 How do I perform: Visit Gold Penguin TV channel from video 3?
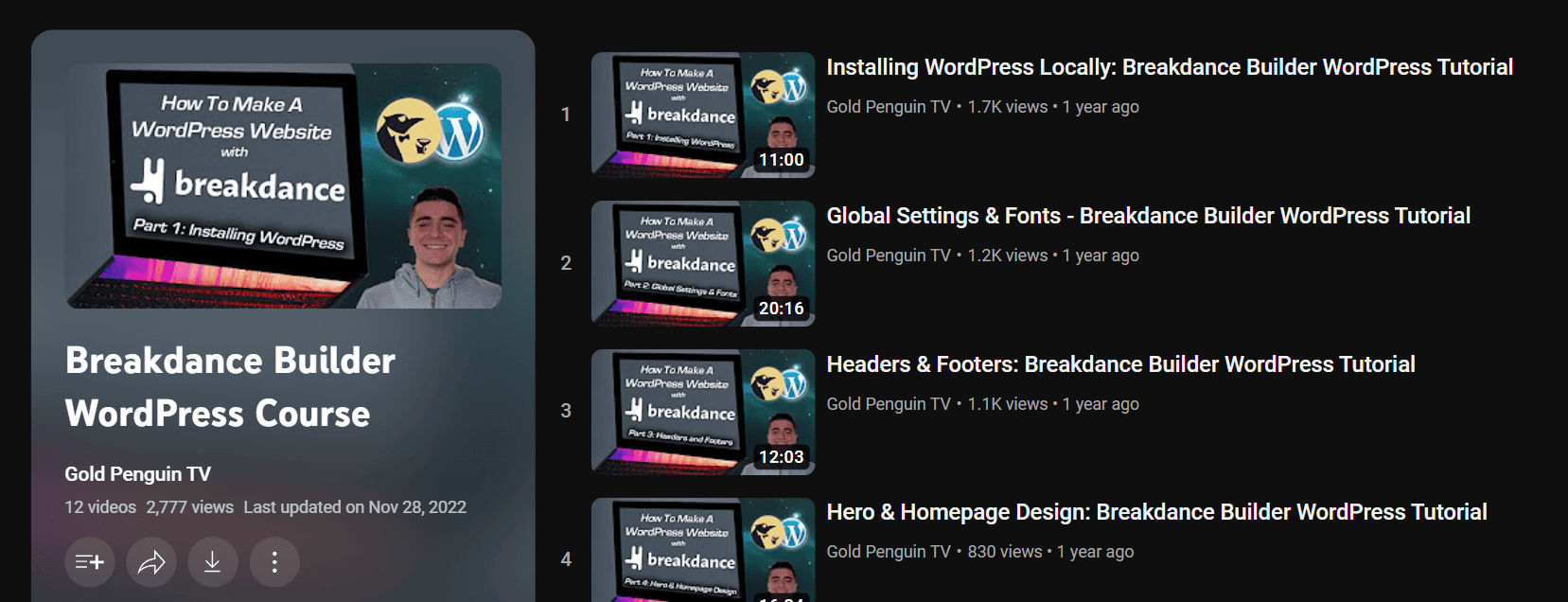888,404
